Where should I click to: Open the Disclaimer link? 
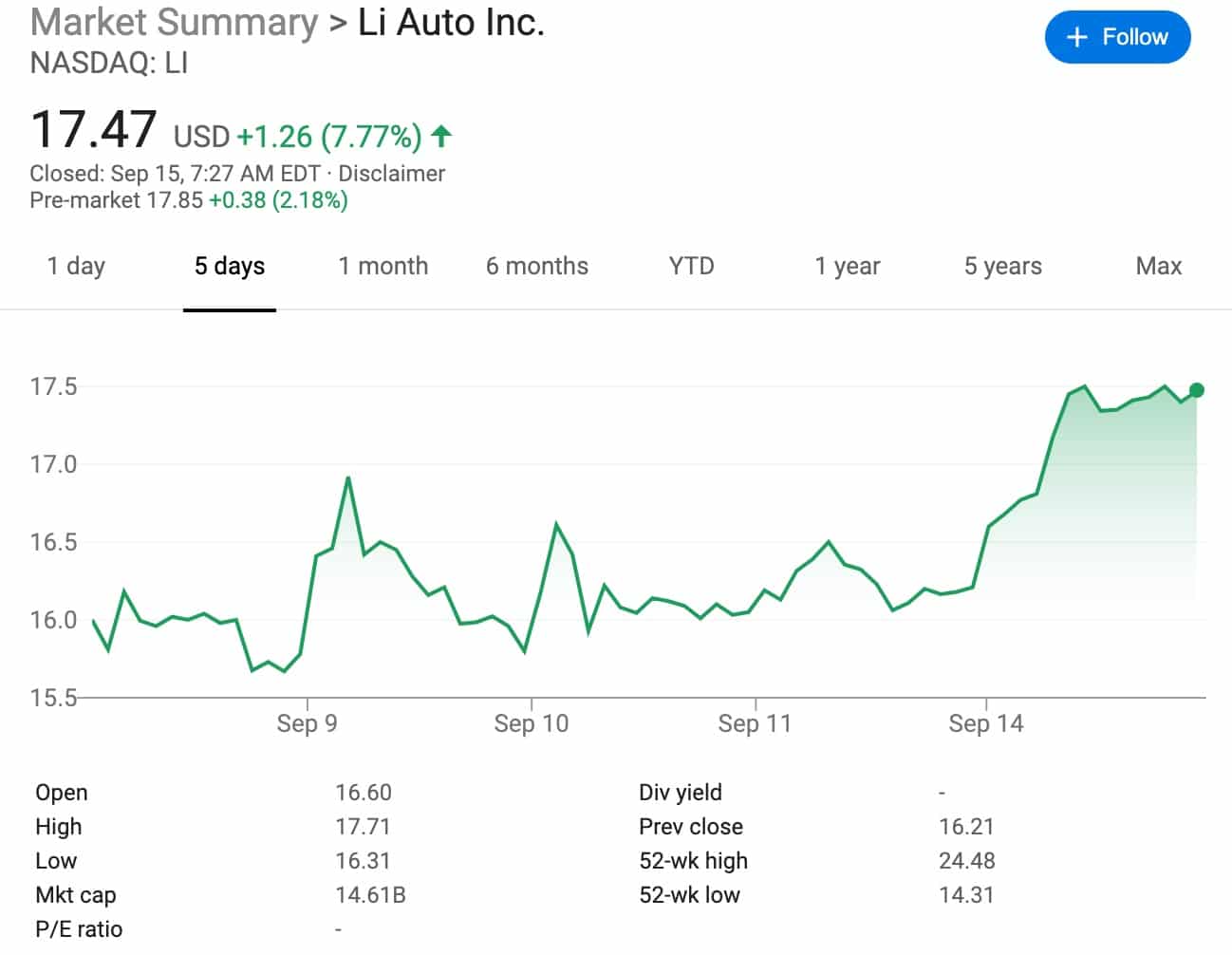(x=392, y=174)
